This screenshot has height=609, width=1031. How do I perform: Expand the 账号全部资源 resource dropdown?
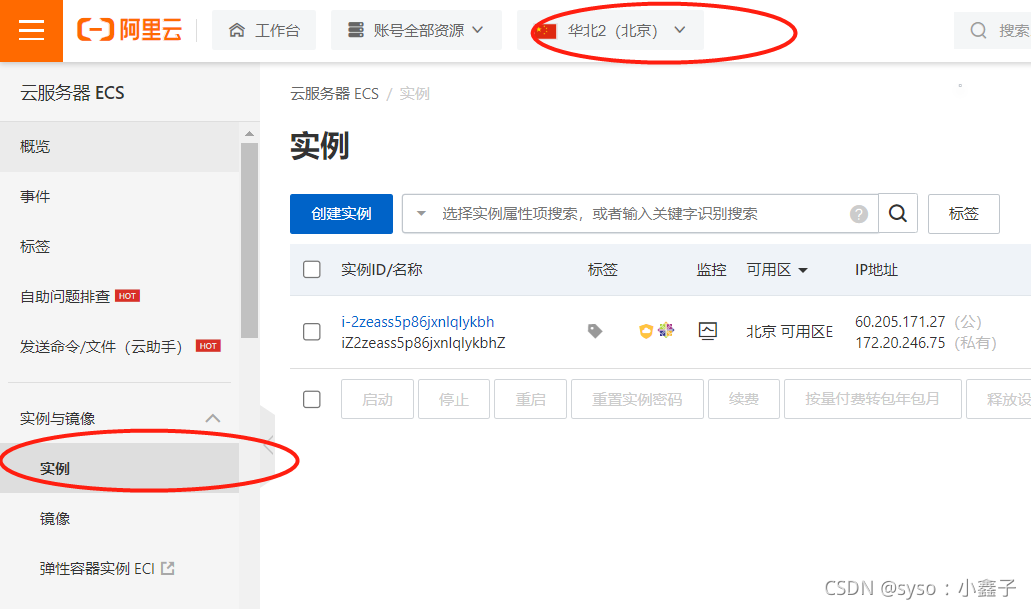(416, 30)
